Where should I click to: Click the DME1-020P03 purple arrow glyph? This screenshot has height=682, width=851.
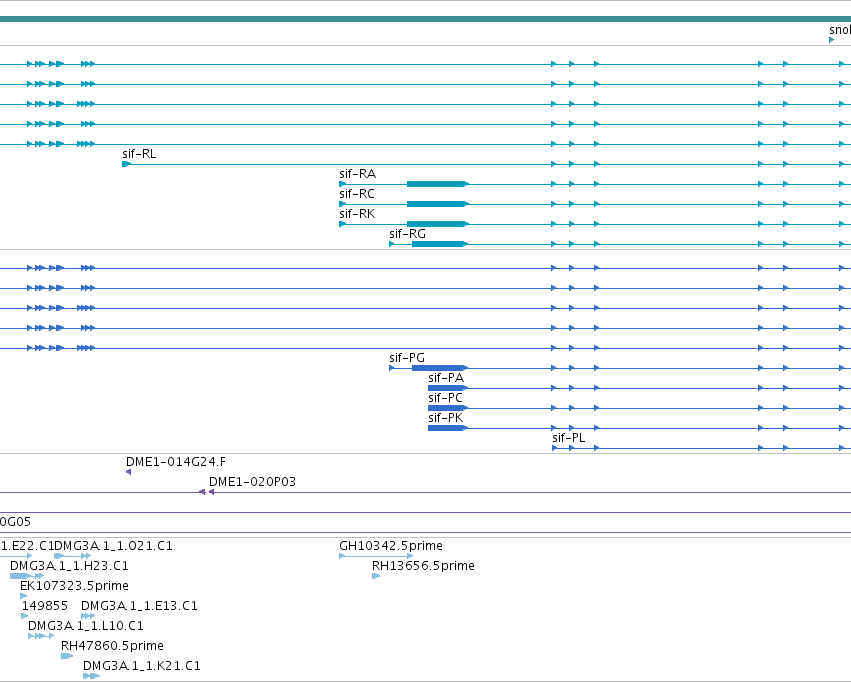tap(212, 493)
